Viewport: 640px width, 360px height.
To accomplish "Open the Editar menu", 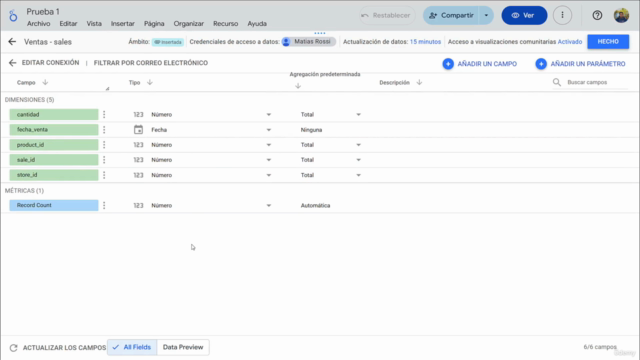I will 68,24.
